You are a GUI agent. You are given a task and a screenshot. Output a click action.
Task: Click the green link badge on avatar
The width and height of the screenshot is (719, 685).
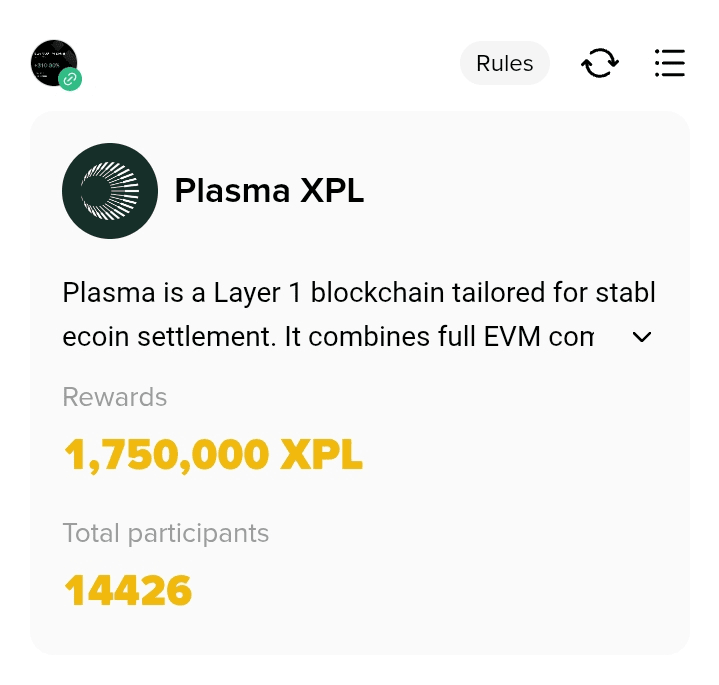click(x=70, y=79)
